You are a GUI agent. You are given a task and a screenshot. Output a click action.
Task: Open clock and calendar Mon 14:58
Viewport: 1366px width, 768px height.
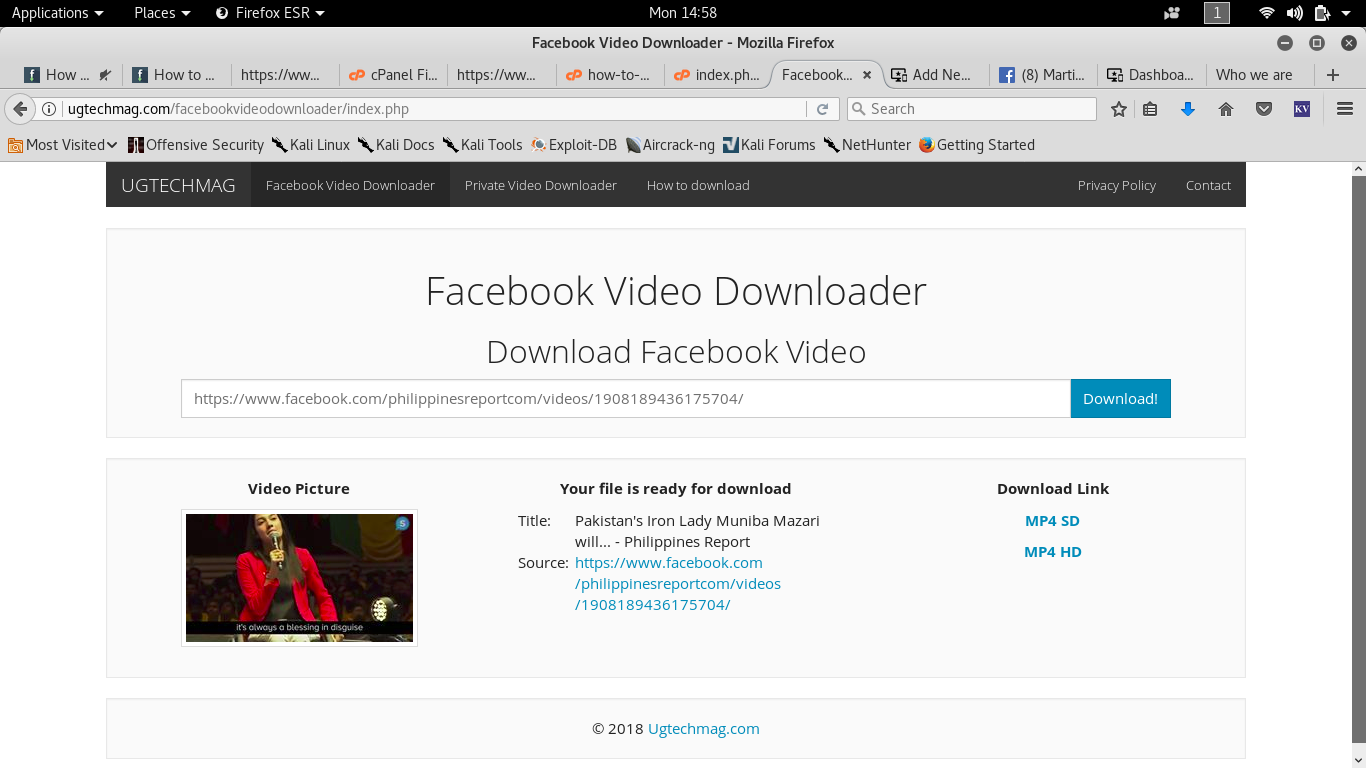pyautogui.click(x=683, y=13)
